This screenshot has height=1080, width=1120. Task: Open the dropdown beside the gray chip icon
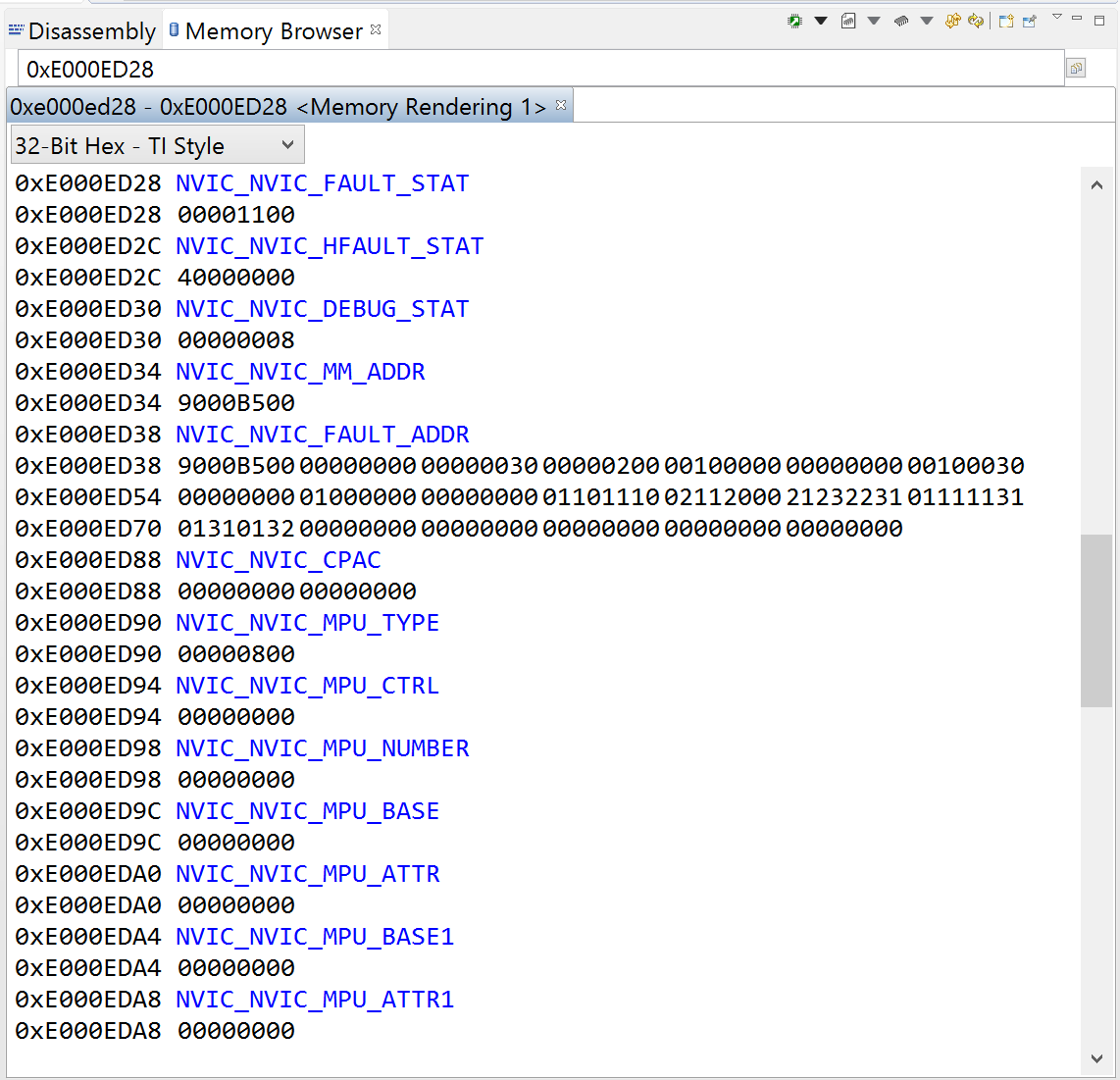[927, 22]
